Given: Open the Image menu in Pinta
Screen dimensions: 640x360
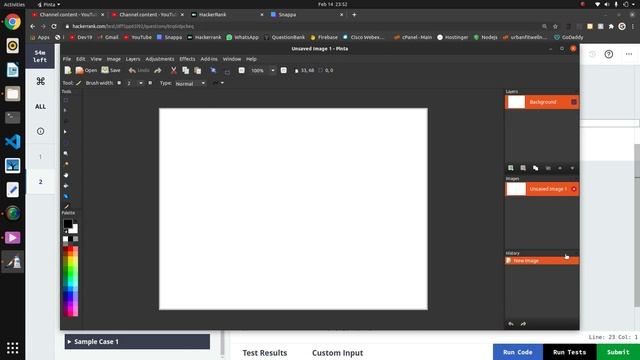Looking at the screenshot, I should coord(114,59).
